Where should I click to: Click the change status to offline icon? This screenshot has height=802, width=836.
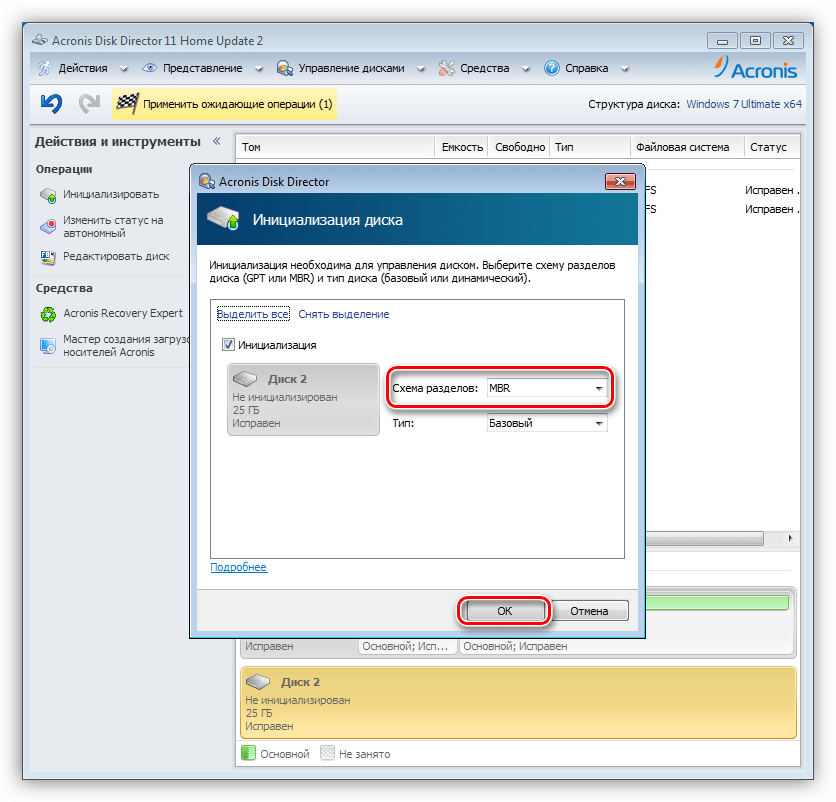click(x=48, y=226)
